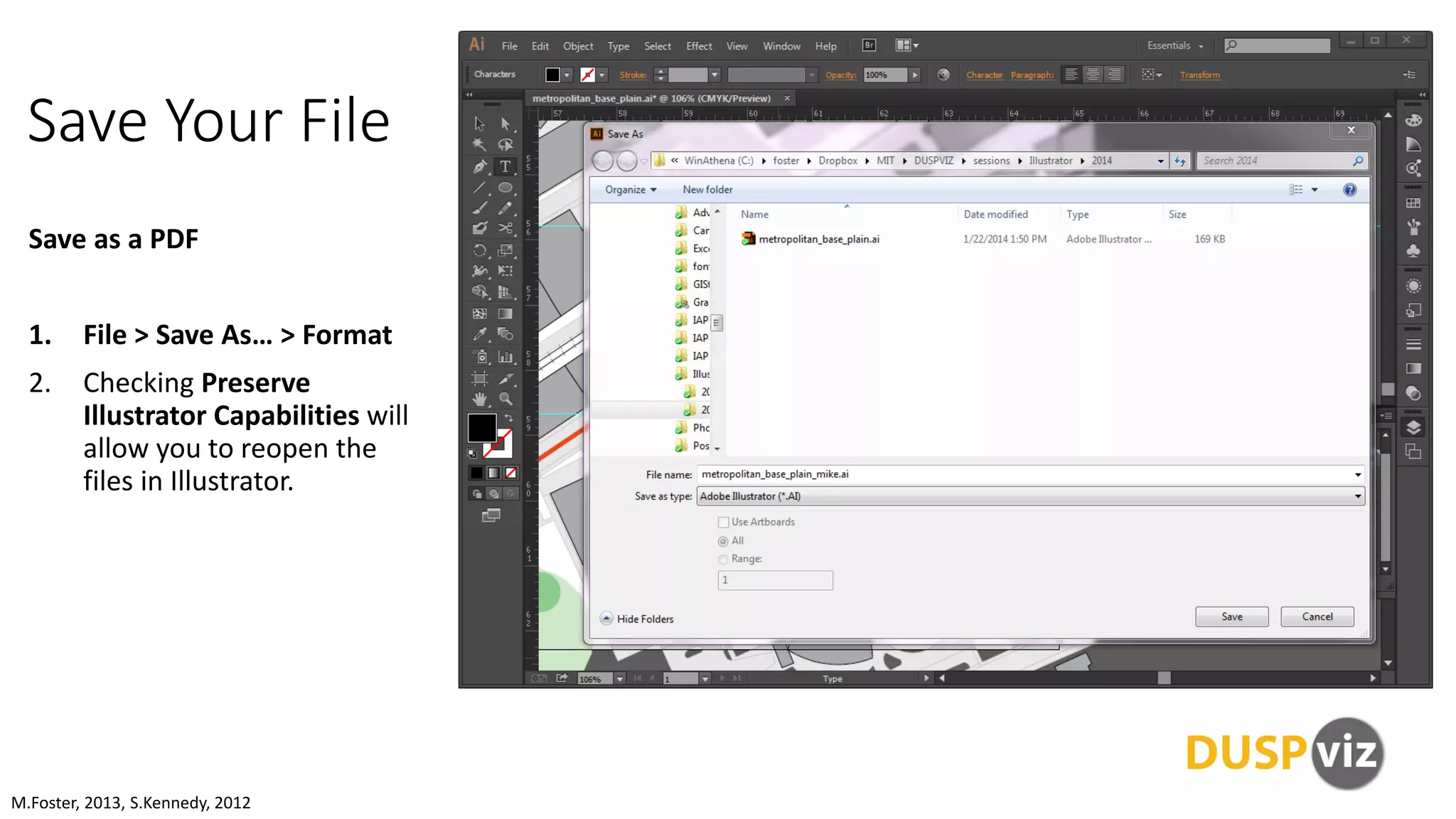Set the None fill mode box

click(x=510, y=473)
